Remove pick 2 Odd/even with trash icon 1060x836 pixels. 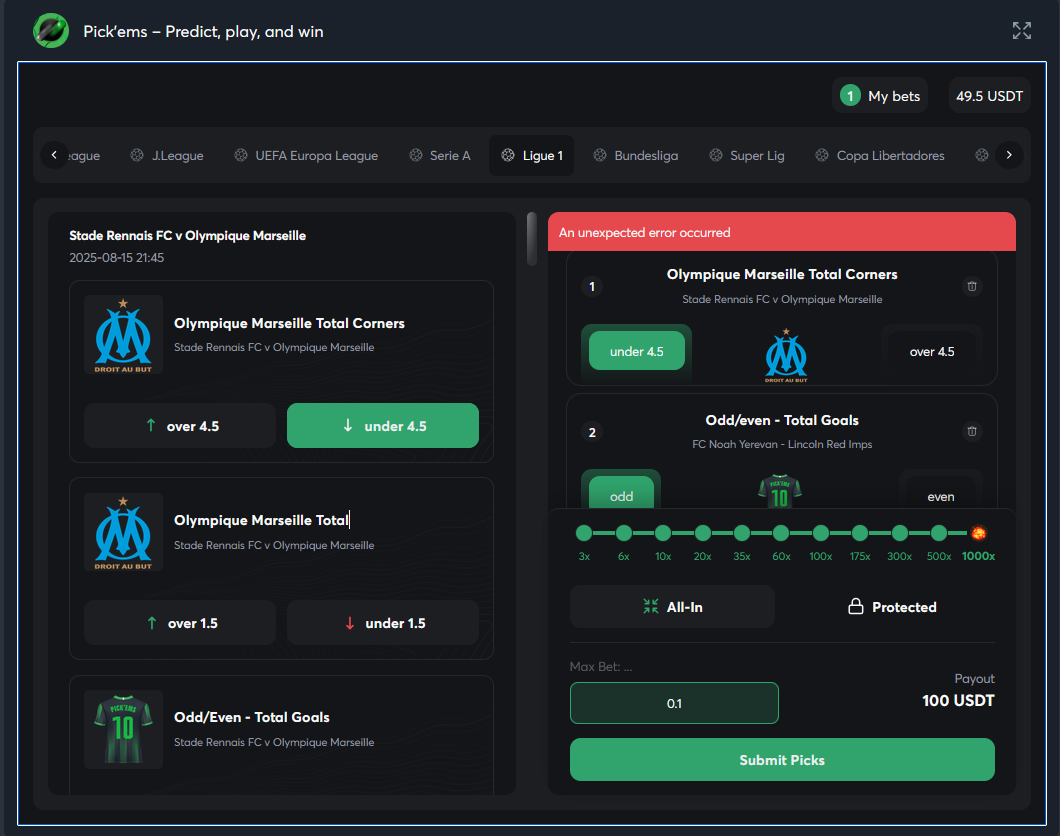point(971,431)
